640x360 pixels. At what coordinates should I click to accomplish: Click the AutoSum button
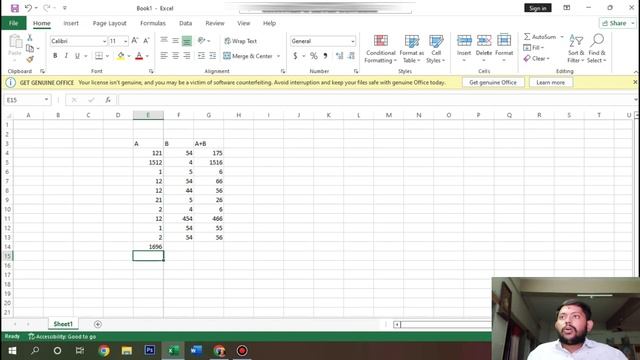pos(540,37)
